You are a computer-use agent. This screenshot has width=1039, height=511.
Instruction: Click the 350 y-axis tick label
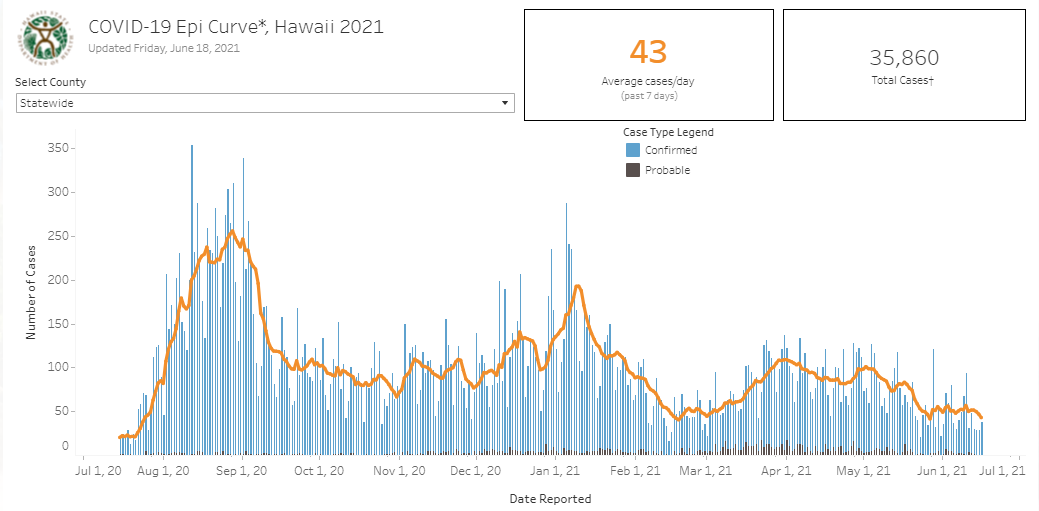pos(60,148)
